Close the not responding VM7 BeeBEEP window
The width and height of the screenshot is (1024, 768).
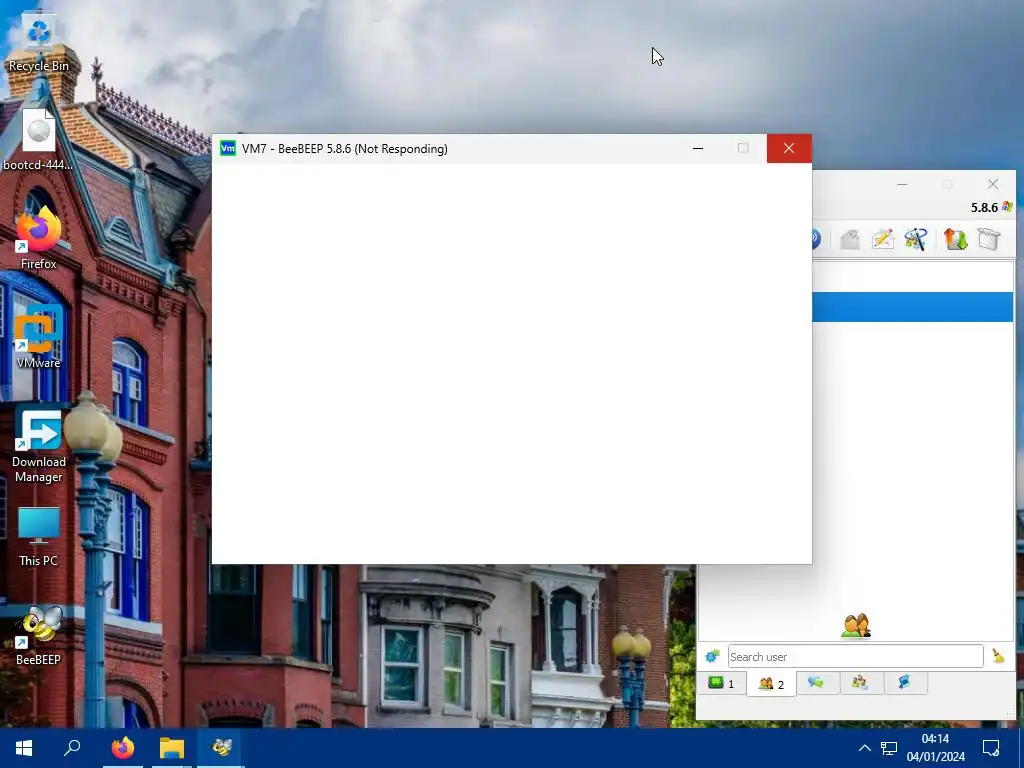[789, 148]
